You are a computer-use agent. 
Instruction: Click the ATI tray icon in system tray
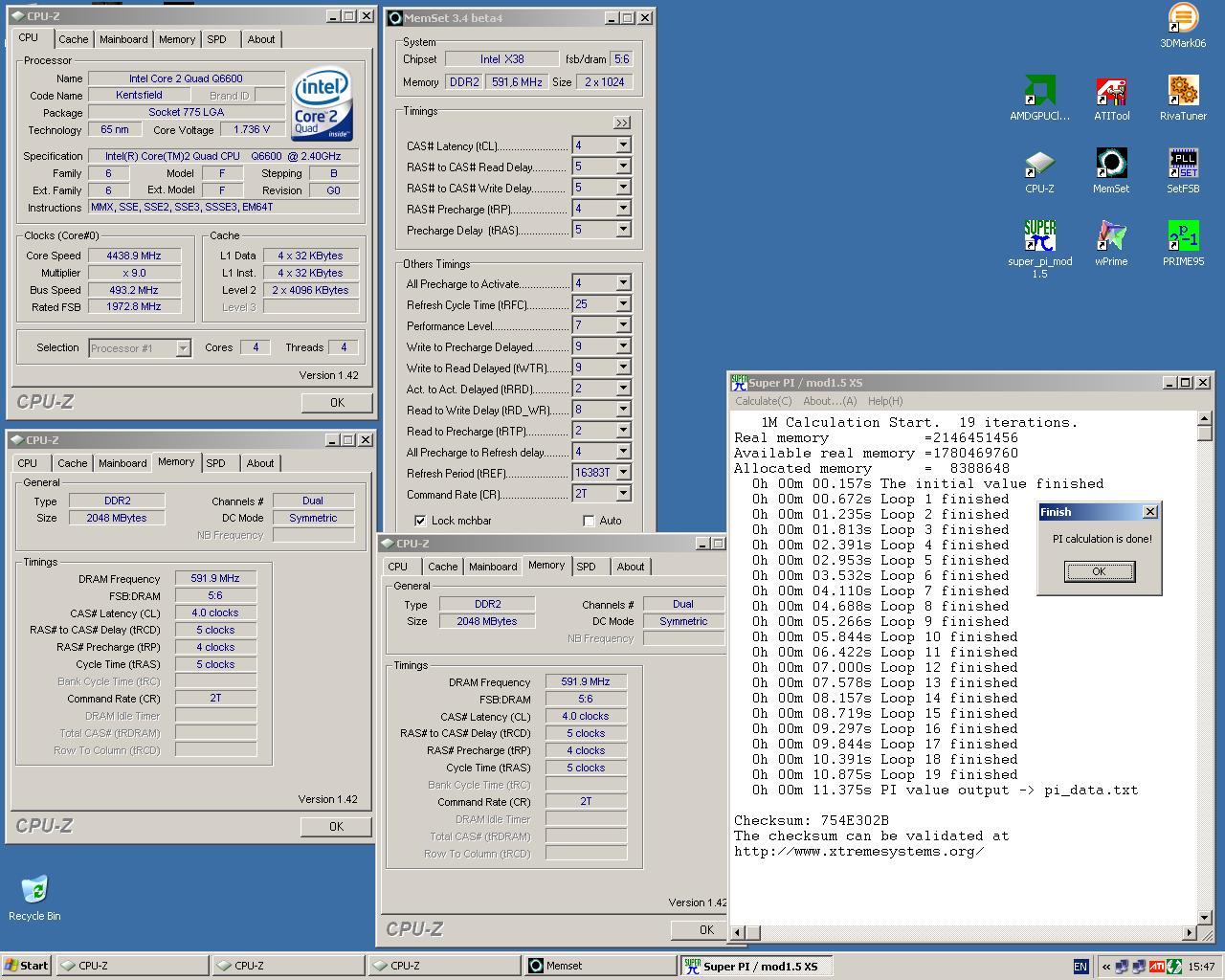click(1156, 967)
